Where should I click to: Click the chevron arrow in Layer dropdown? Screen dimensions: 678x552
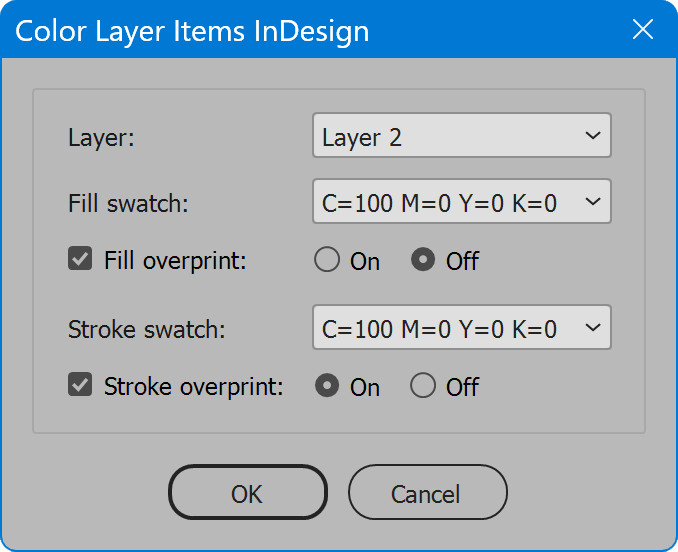pyautogui.click(x=592, y=135)
